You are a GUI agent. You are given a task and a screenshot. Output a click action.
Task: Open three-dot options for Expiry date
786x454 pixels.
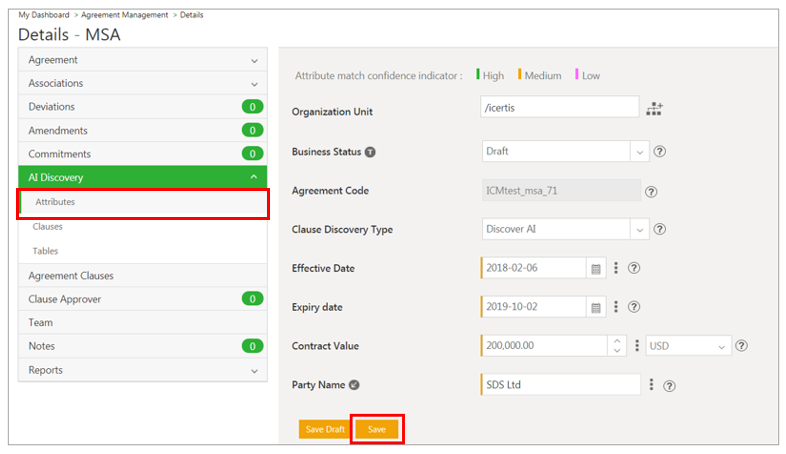[x=616, y=307]
